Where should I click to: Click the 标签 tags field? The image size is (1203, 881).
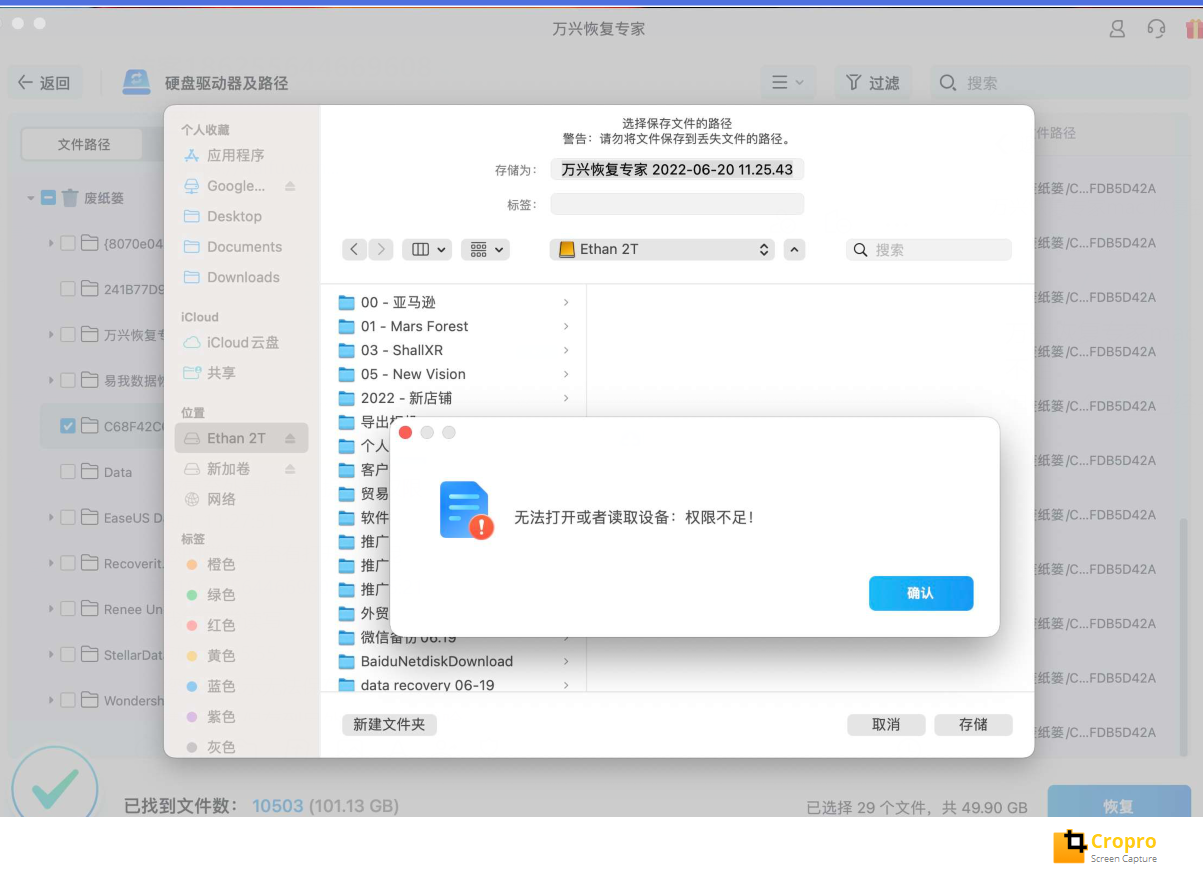[677, 204]
